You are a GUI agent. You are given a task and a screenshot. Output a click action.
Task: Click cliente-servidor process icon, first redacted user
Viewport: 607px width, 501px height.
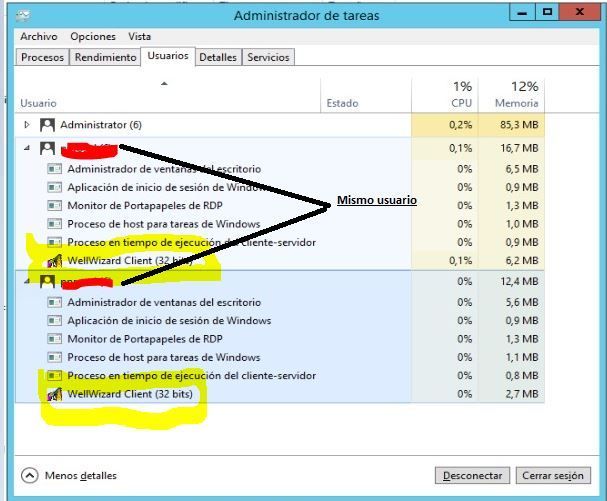(54, 242)
